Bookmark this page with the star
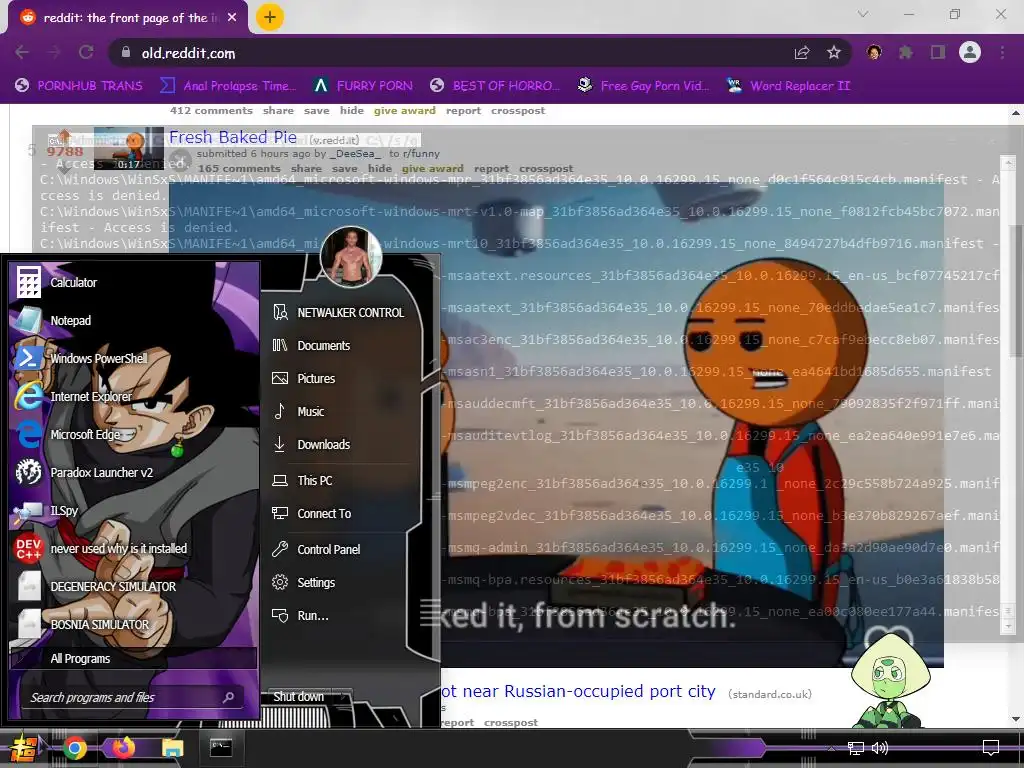Viewport: 1024px width, 768px height. point(834,53)
